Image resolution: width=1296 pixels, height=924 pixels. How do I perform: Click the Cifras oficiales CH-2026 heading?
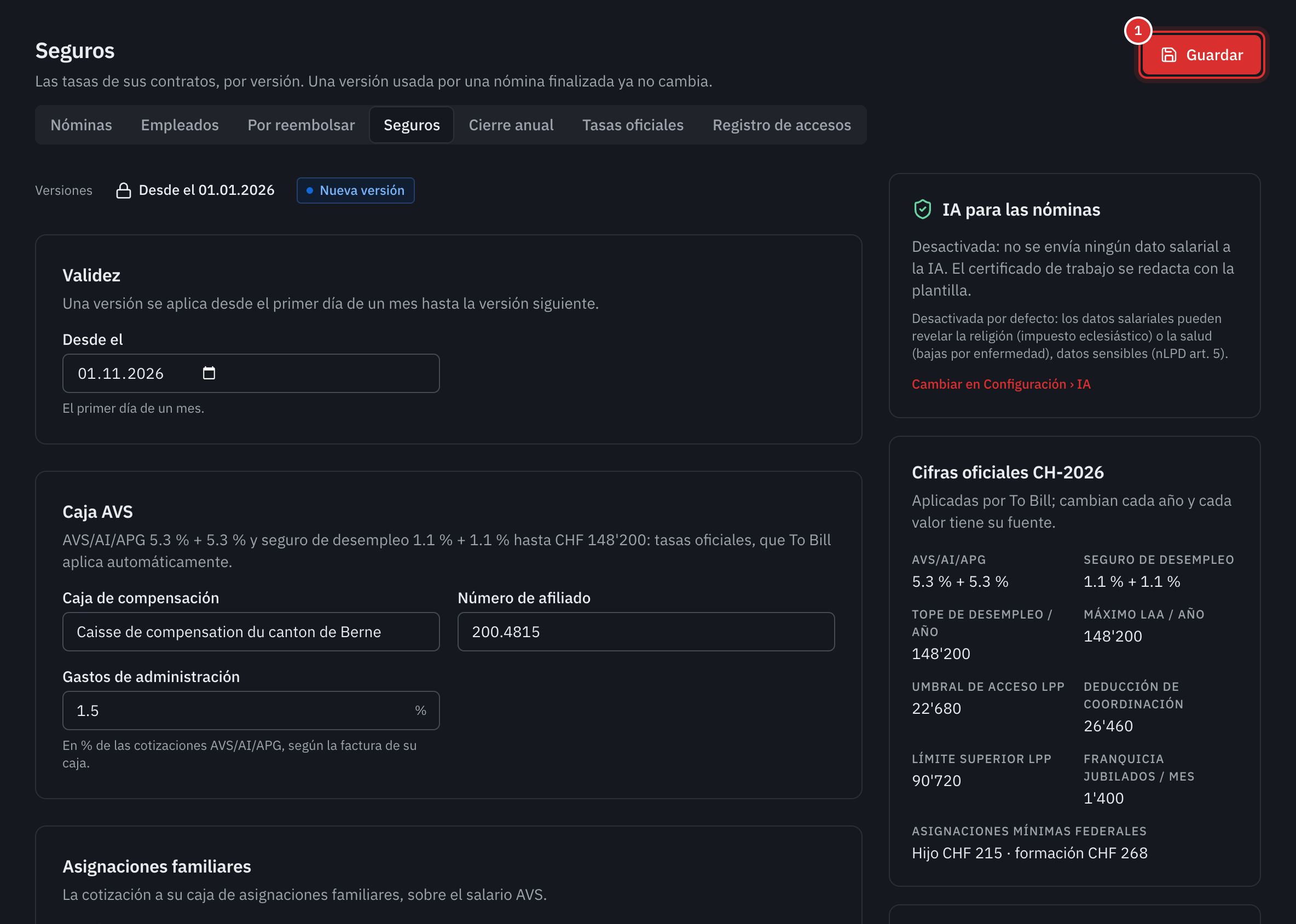pyautogui.click(x=1007, y=472)
